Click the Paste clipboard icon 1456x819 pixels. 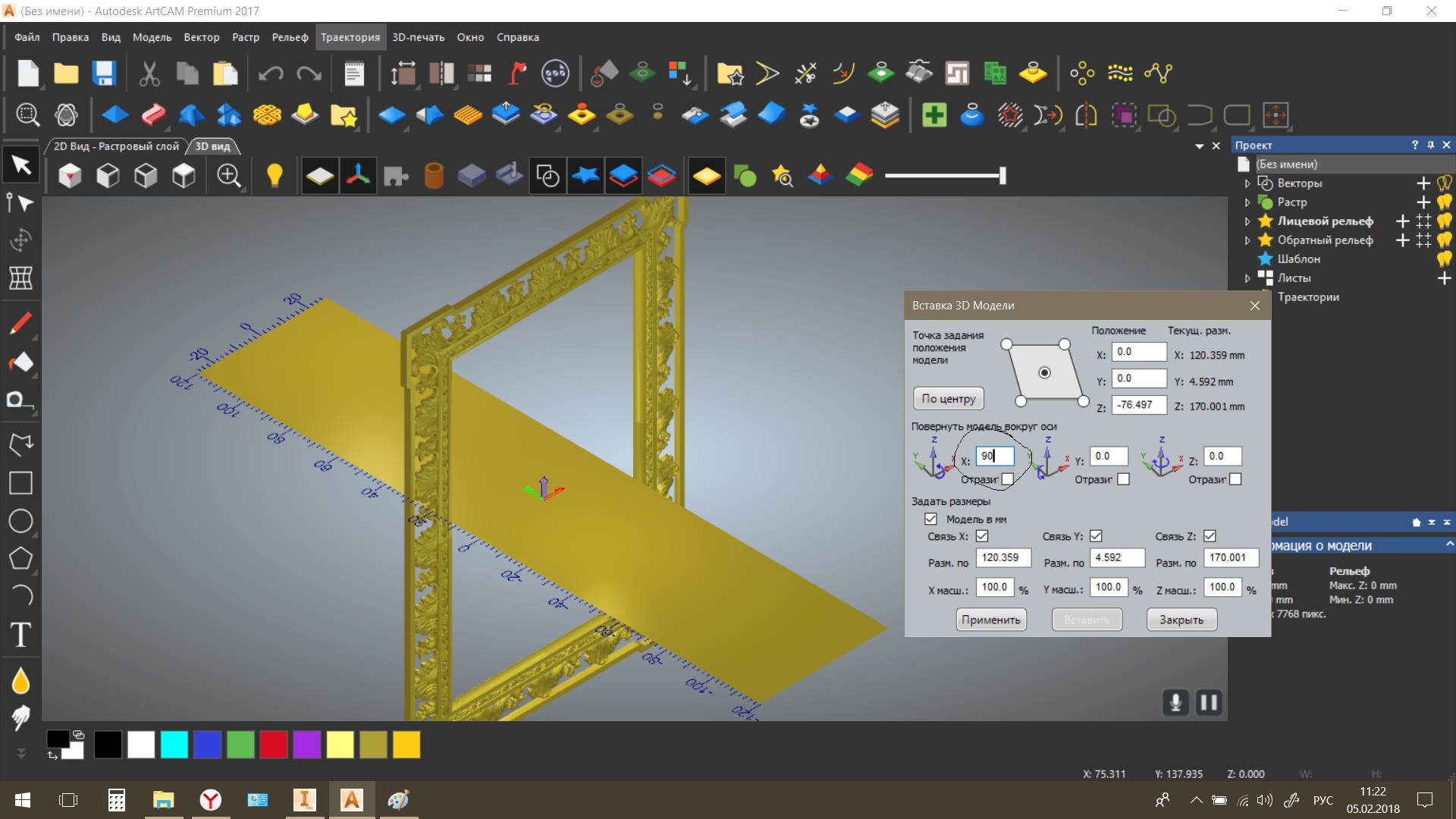pyautogui.click(x=225, y=74)
